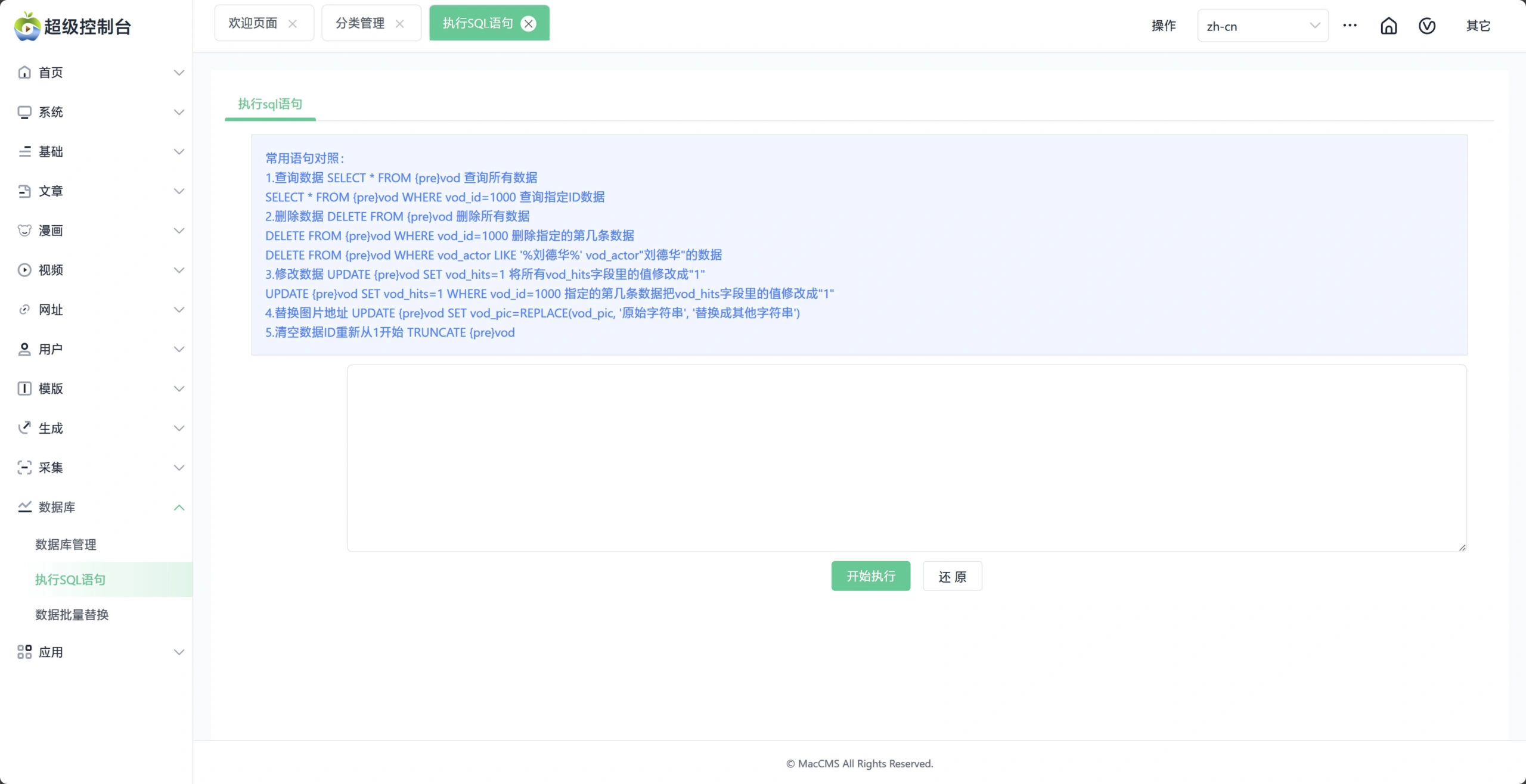Click inside the SQL statement textarea
This screenshot has height=784, width=1526.
pyautogui.click(x=906, y=458)
